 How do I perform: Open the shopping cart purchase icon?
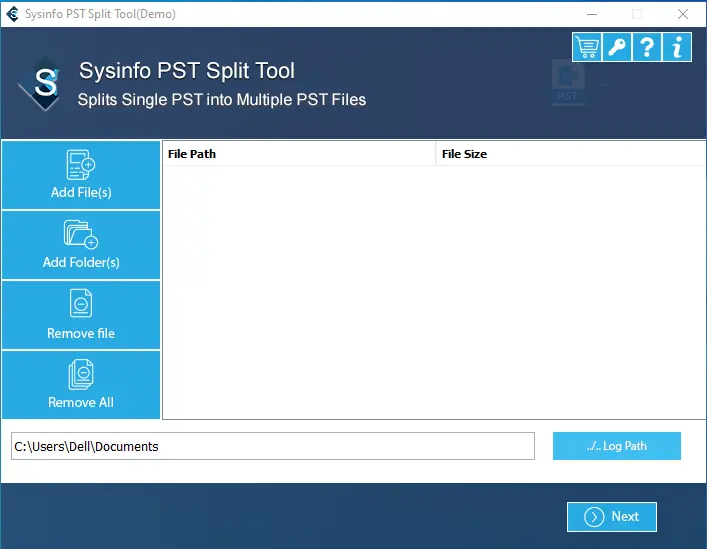(587, 47)
